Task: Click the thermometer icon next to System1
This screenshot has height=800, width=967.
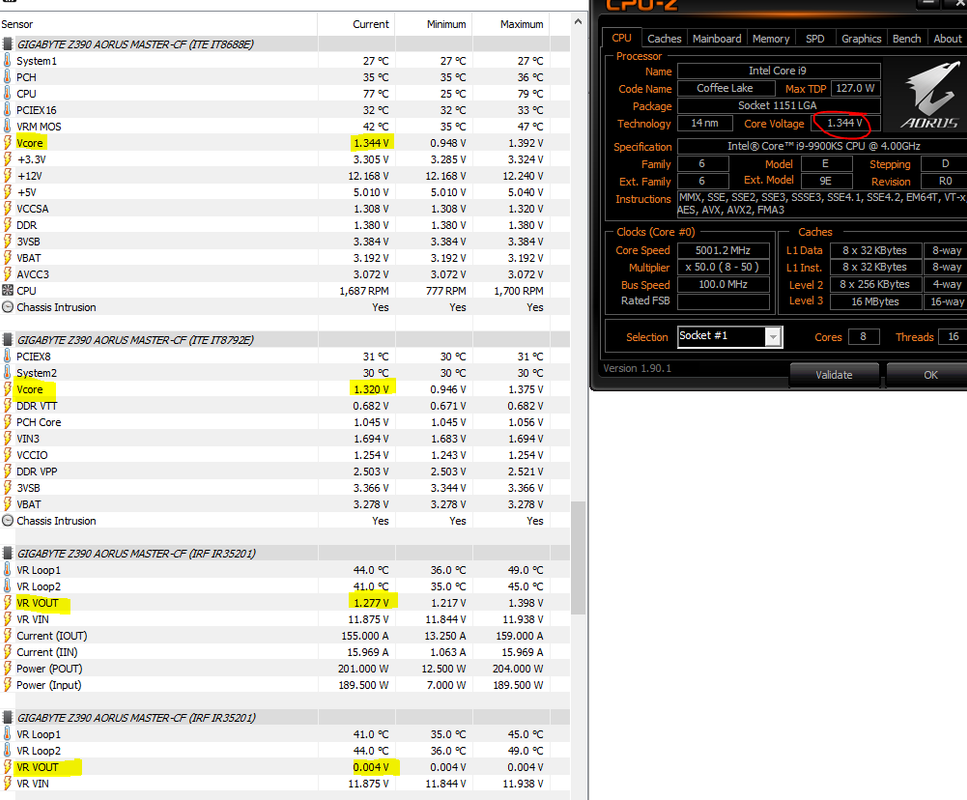Action: [7, 60]
